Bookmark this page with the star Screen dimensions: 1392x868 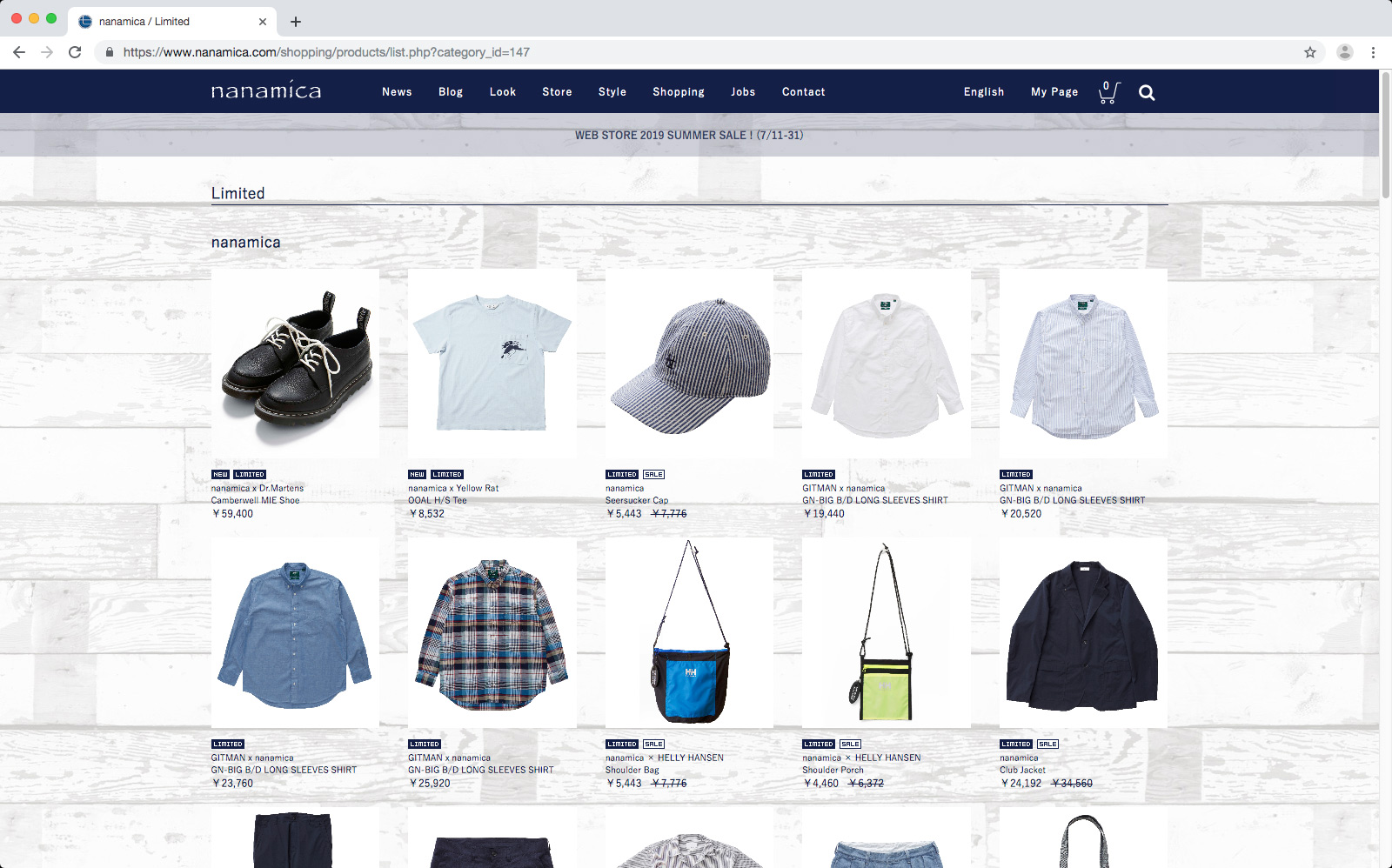1310,52
